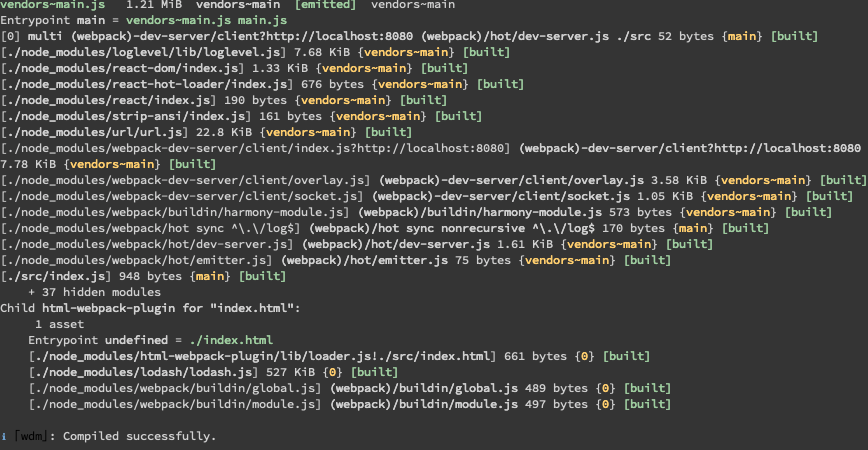868x450 pixels.
Task: Click 'Entrypoint undefined' text
Action: click(98, 340)
